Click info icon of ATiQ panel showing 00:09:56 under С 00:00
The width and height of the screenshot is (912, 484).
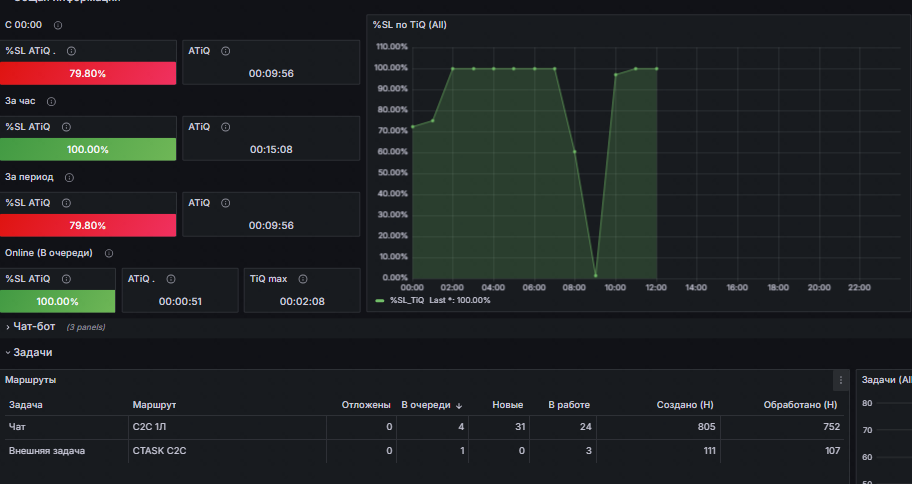226,51
